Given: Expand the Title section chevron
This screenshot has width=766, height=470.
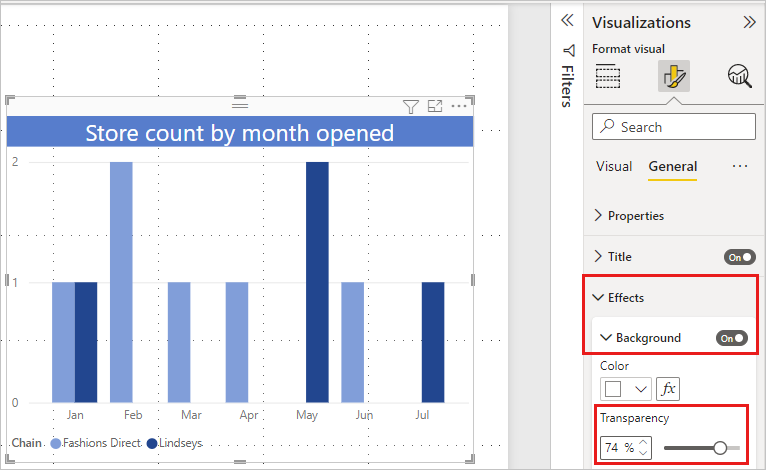Looking at the screenshot, I should pos(598,256).
